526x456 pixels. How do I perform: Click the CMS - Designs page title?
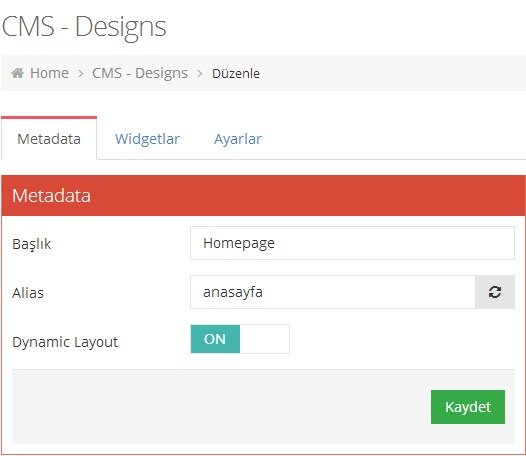(x=84, y=27)
